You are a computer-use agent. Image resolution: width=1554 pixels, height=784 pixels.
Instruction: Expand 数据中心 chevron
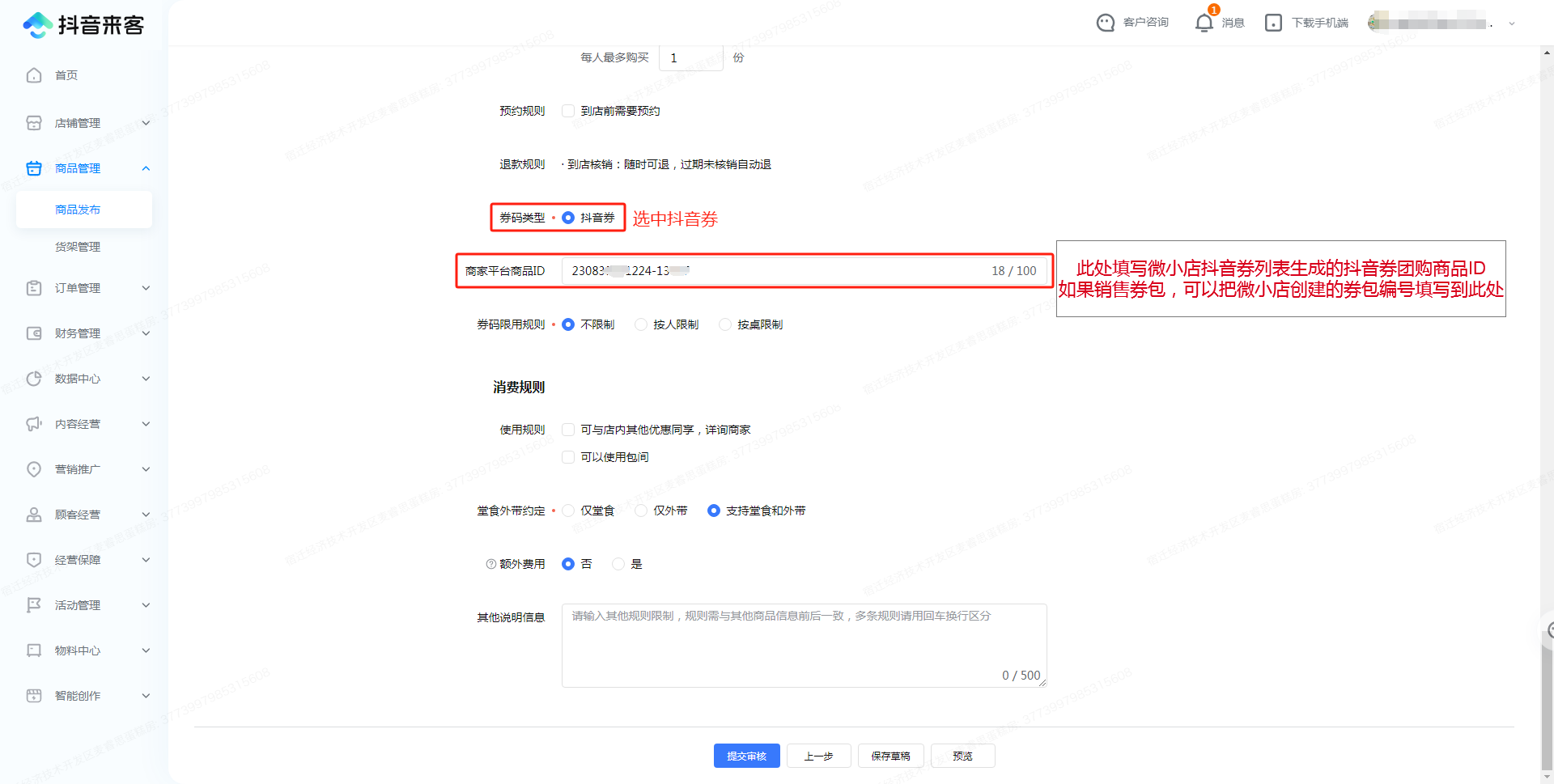point(146,379)
